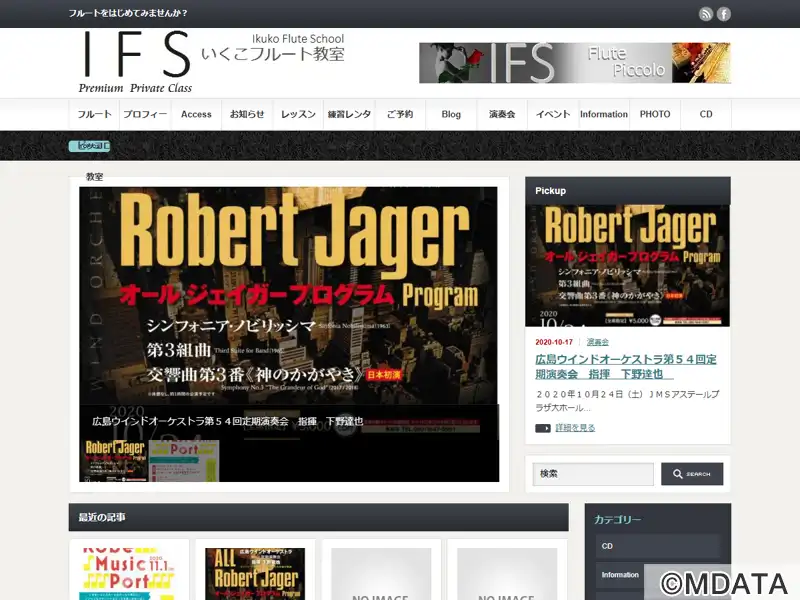Open the CD menu item
Image resolution: width=800 pixels, height=600 pixels.
pos(706,114)
